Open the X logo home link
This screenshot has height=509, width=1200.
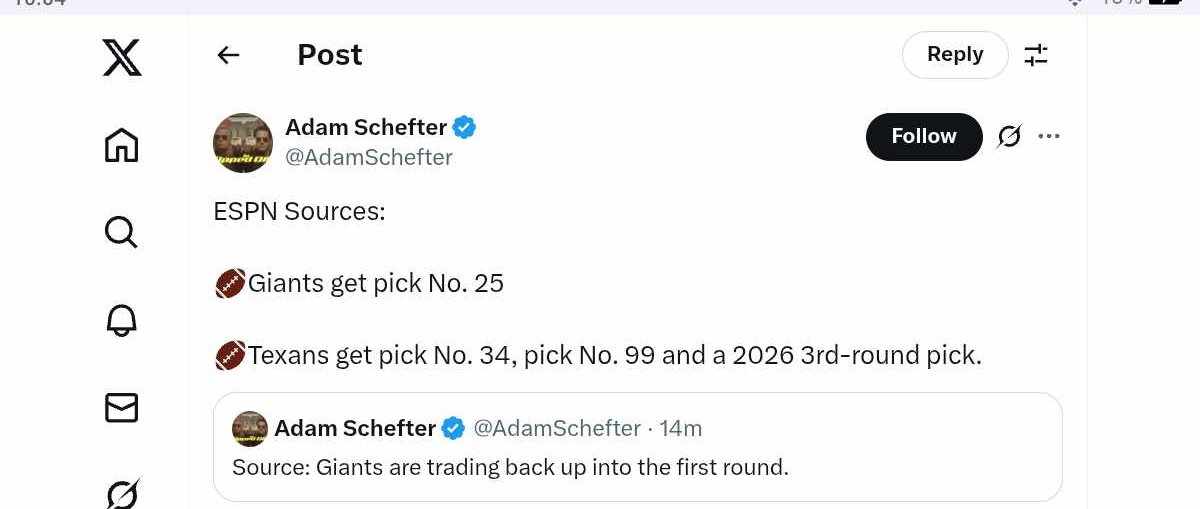pos(122,57)
